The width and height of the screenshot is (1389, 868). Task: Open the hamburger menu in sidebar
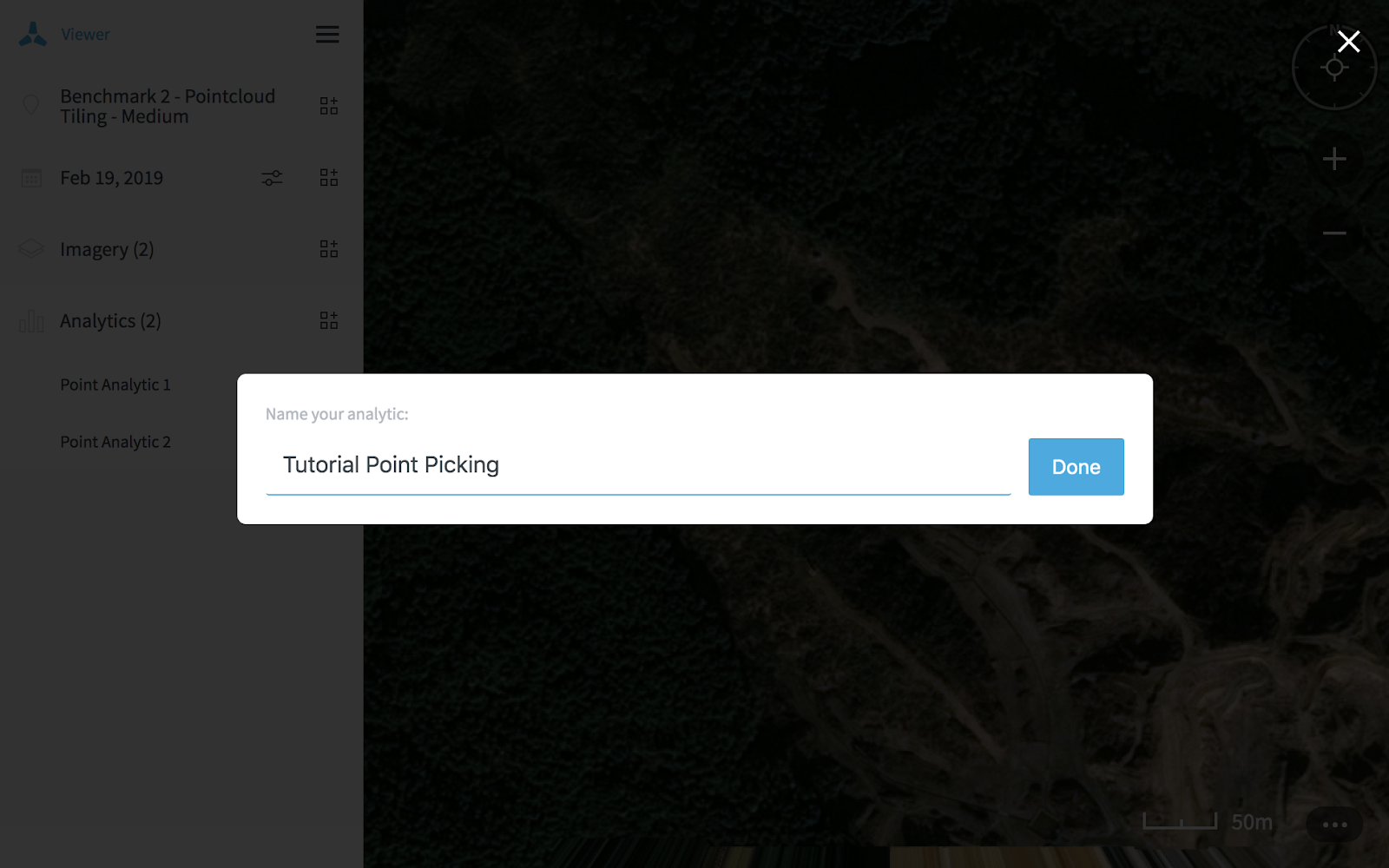click(x=327, y=35)
